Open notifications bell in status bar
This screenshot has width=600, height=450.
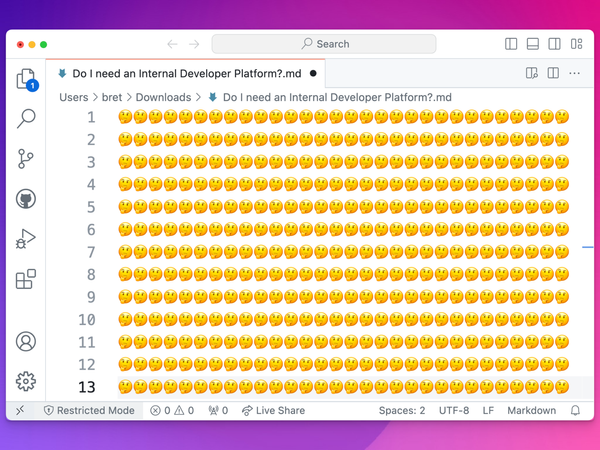click(575, 411)
